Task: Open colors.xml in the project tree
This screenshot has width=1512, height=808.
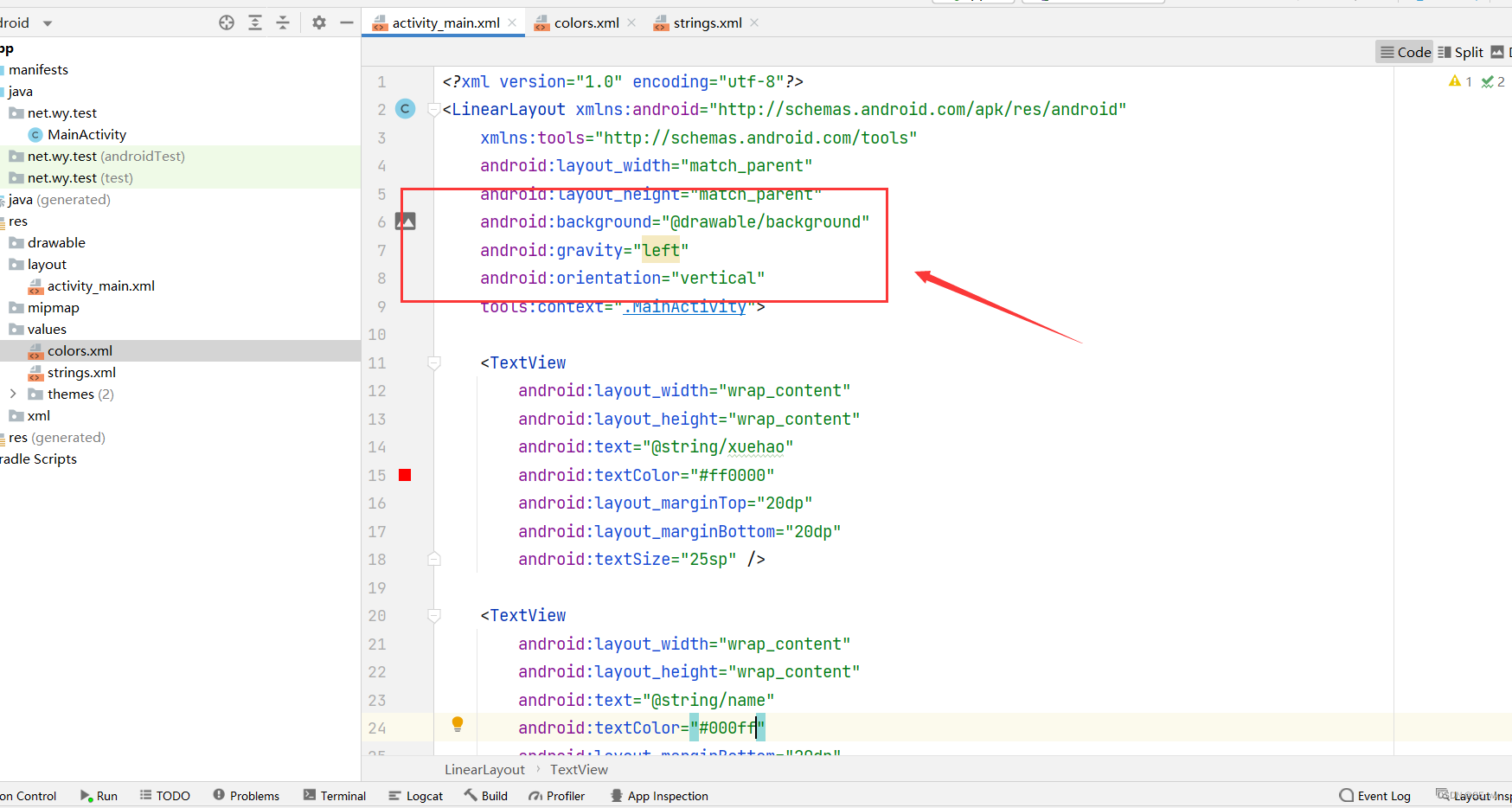Action: [80, 351]
